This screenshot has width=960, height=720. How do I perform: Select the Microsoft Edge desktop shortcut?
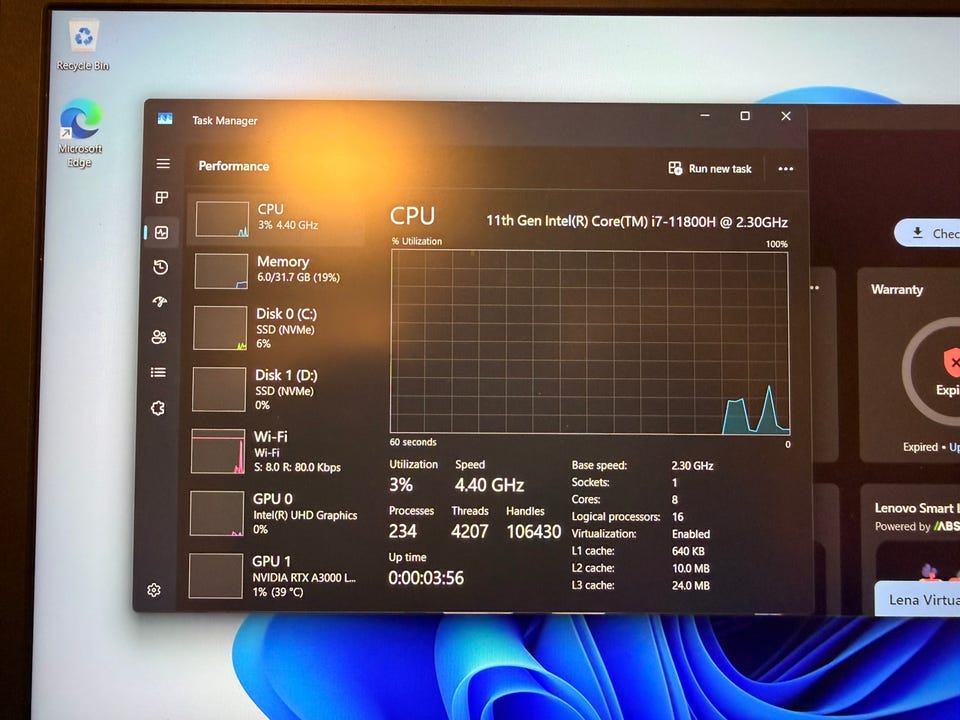click(80, 133)
